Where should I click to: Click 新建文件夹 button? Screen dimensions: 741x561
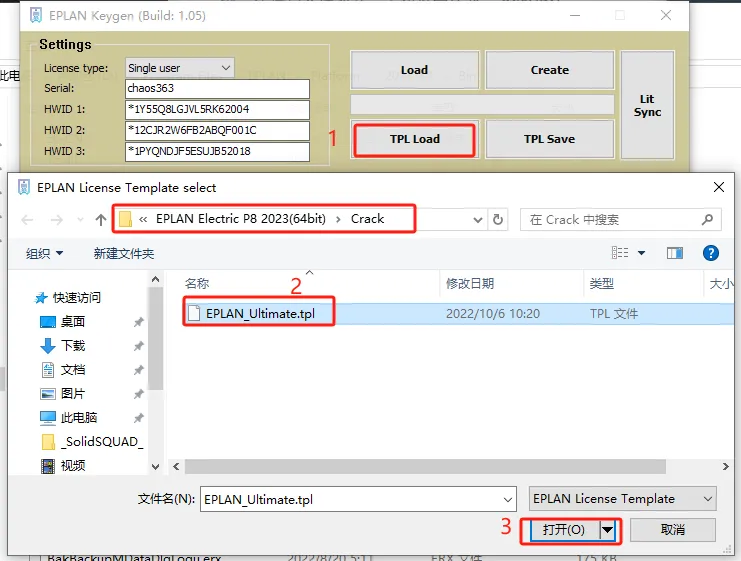click(124, 254)
